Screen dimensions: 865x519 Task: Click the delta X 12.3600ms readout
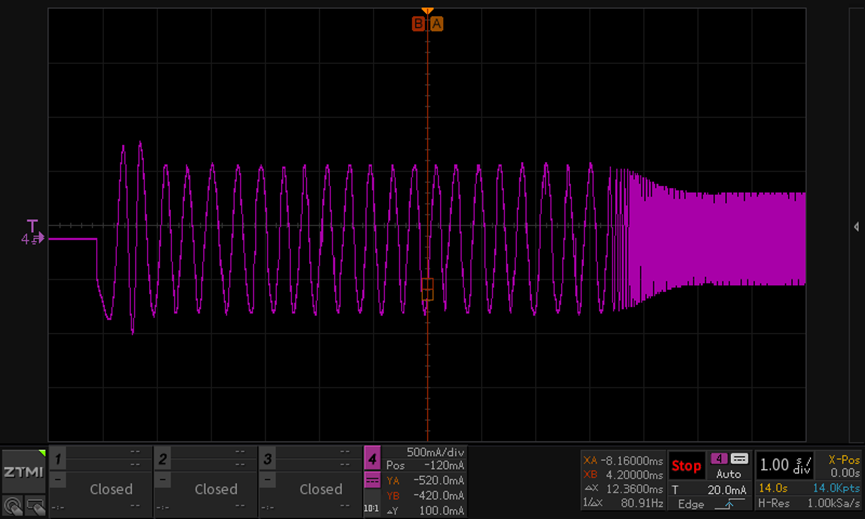623,489
